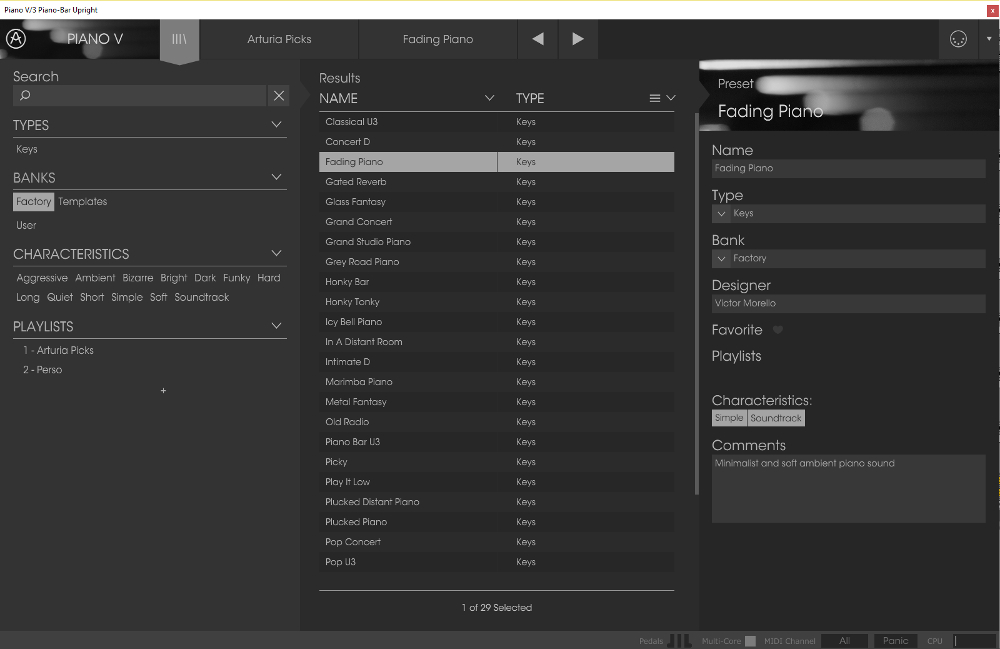Image resolution: width=1000 pixels, height=649 pixels.
Task: Add a new playlist with plus icon
Action: (x=163, y=390)
